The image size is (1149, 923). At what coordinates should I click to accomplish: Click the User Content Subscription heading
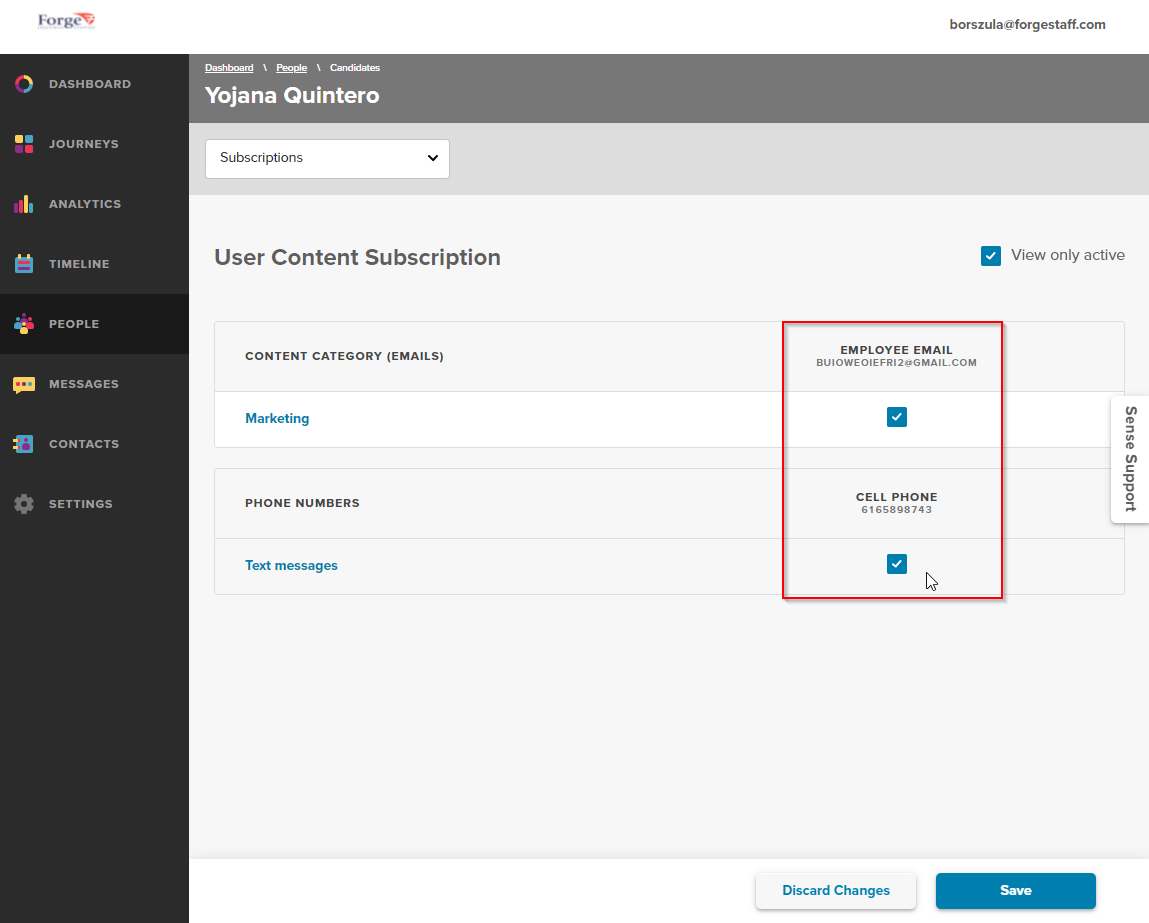click(x=358, y=257)
